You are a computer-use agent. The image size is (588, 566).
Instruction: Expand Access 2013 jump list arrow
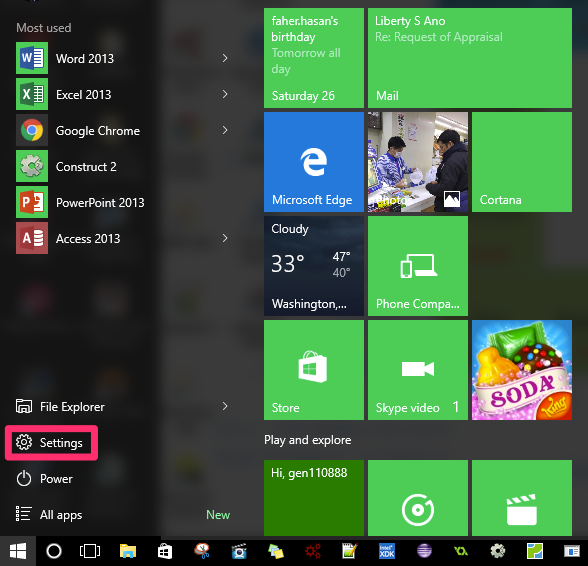(x=225, y=238)
